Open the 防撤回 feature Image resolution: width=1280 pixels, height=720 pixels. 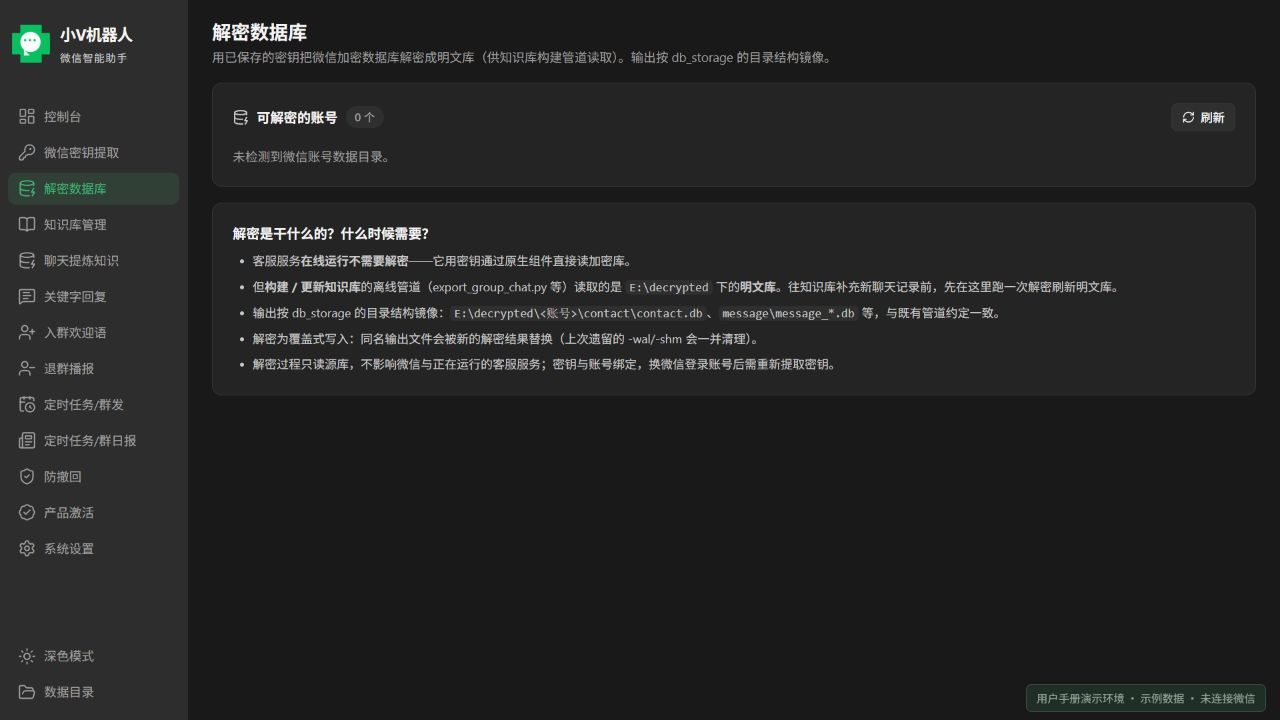pyautogui.click(x=94, y=477)
